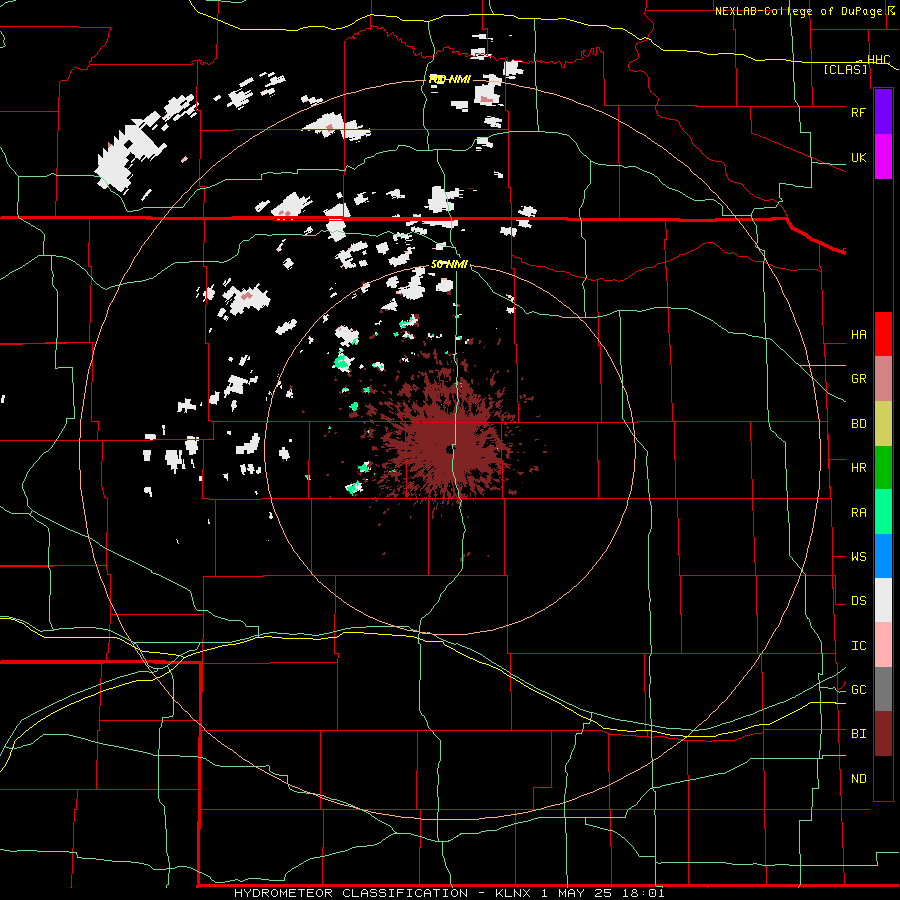The image size is (900, 900).
Task: Click the 18:01 timestamp
Action: click(645, 893)
